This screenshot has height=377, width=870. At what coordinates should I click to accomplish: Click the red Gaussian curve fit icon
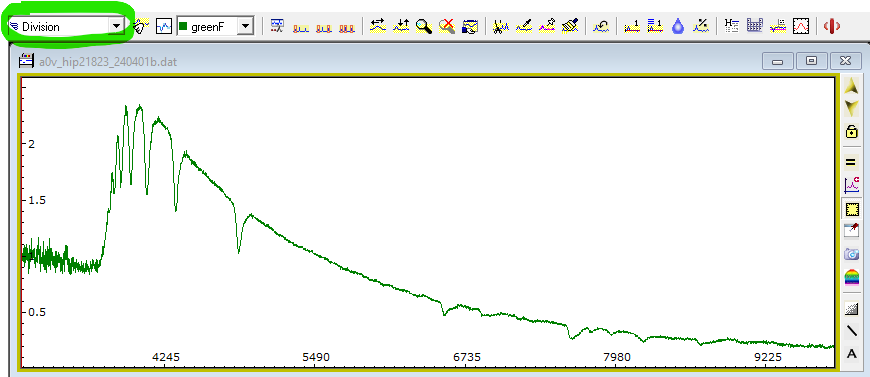[x=800, y=26]
